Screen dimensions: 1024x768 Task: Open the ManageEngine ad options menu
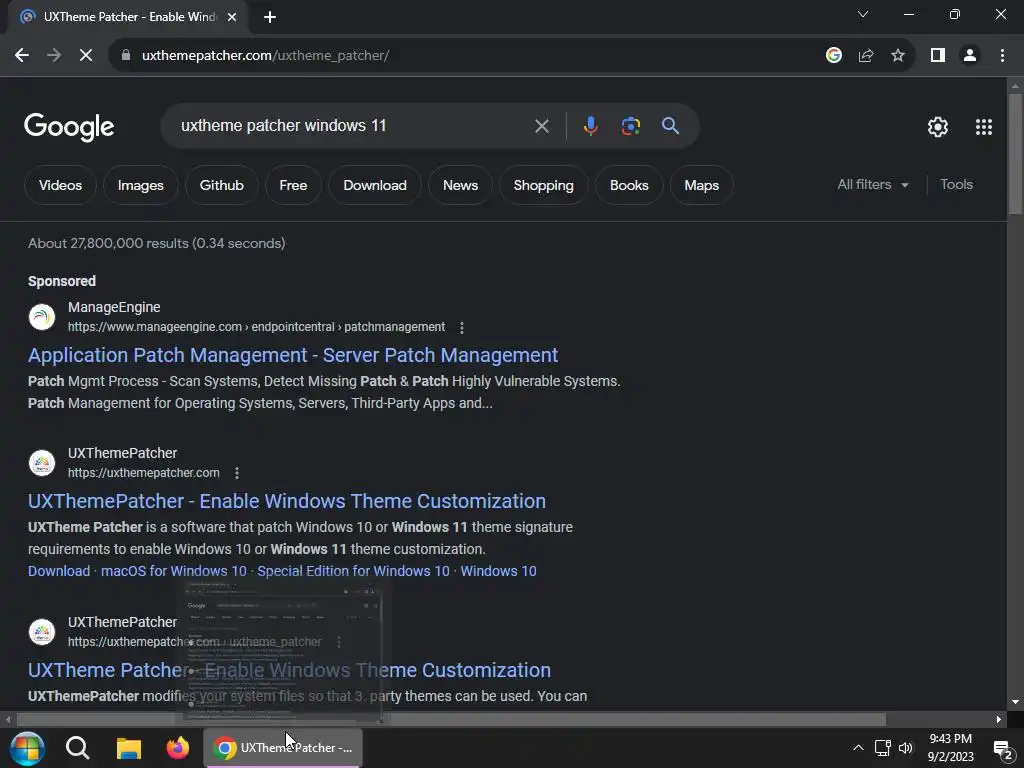(x=462, y=327)
